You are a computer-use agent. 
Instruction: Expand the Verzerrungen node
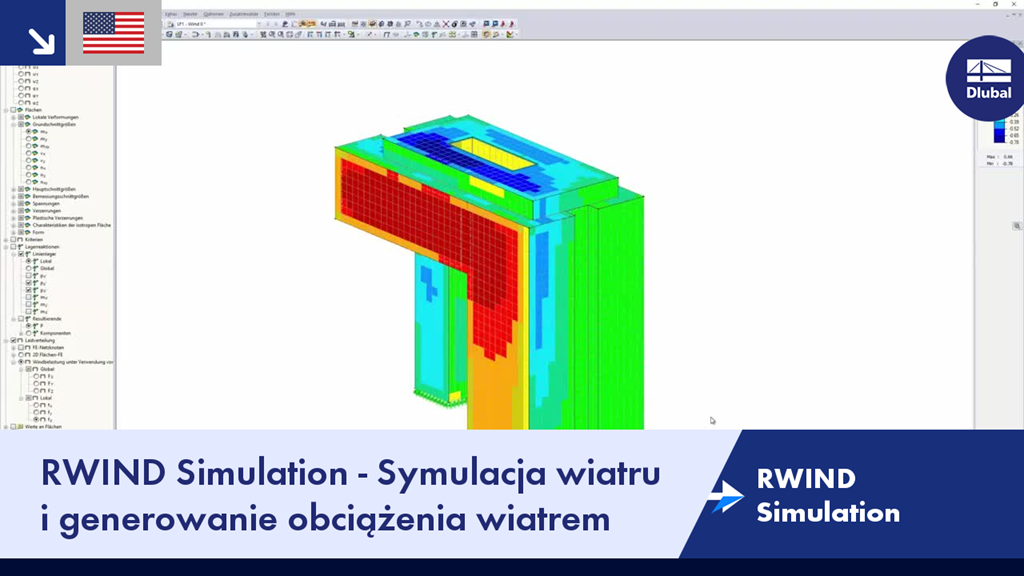coord(14,210)
